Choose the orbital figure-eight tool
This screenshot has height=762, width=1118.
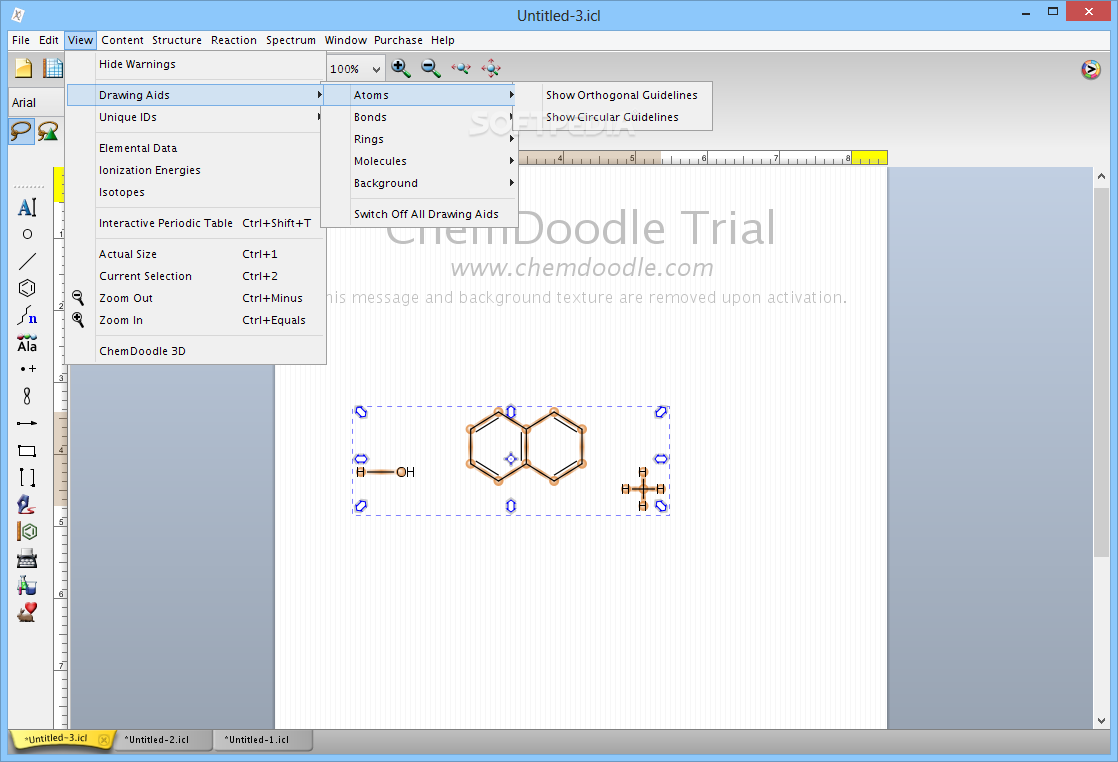27,396
